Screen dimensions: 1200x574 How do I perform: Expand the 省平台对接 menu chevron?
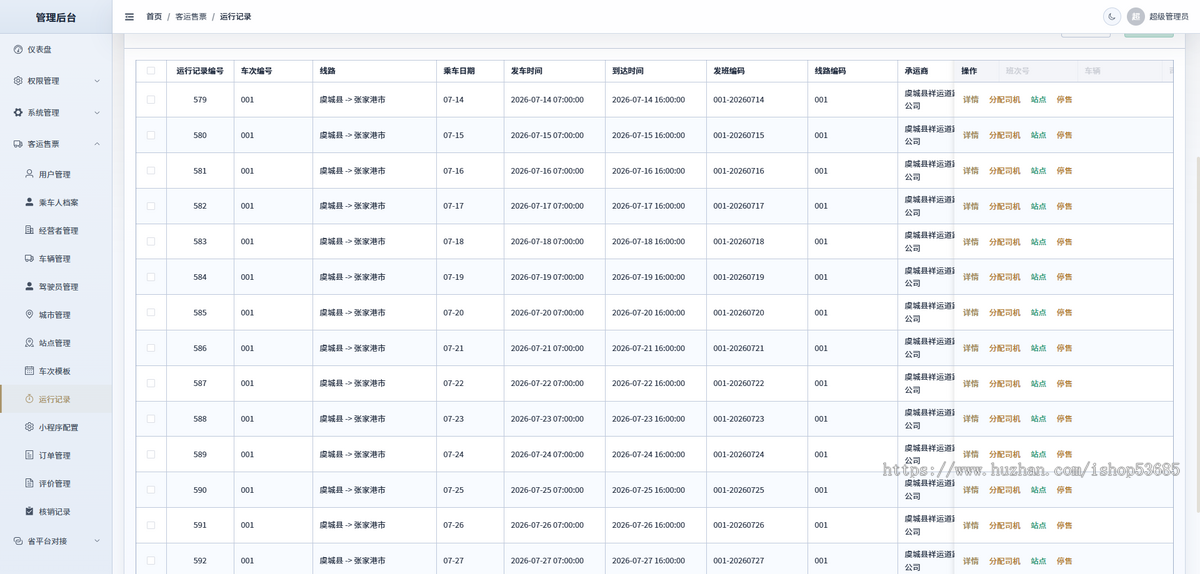tap(97, 541)
